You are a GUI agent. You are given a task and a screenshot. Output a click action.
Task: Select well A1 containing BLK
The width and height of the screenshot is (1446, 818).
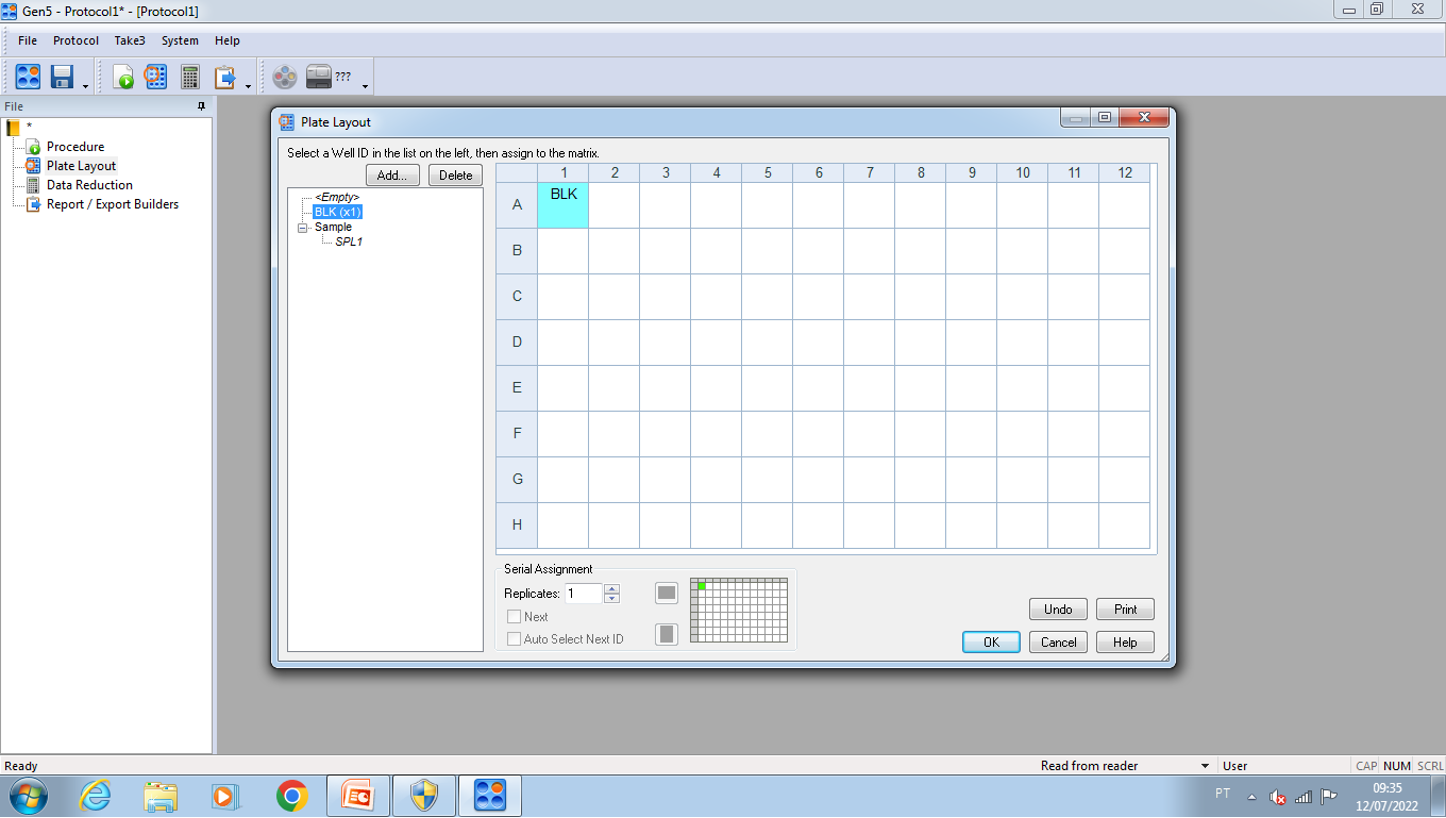click(563, 205)
